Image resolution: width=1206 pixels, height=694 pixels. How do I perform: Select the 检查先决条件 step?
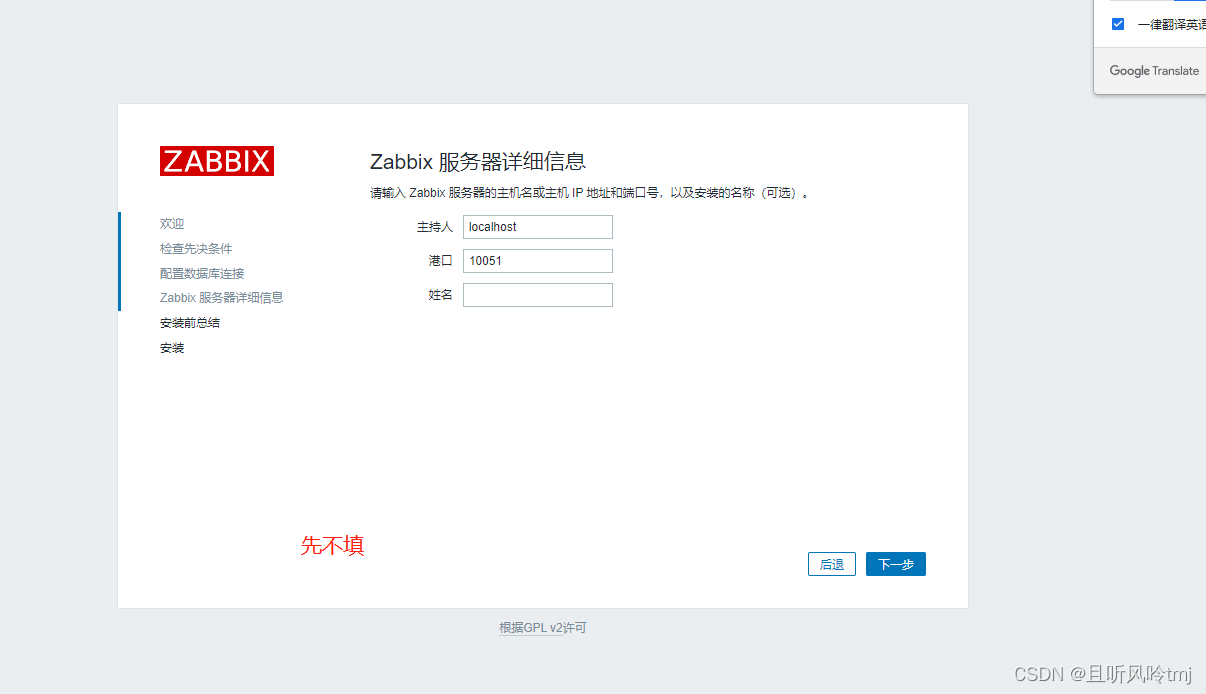(x=196, y=248)
